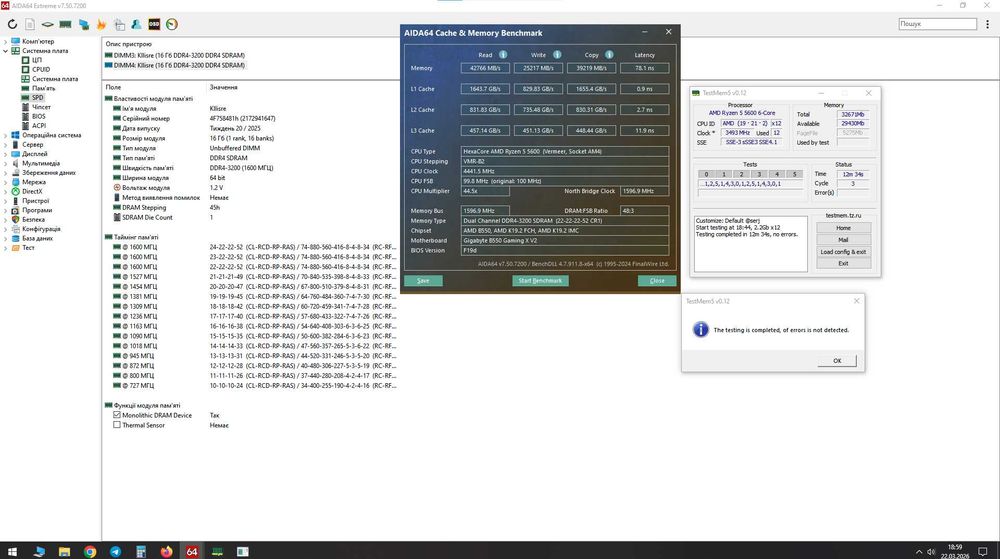Image resolution: width=1000 pixels, height=559 pixels.
Task: Click Exit button in TestMem5
Action: coord(843,264)
